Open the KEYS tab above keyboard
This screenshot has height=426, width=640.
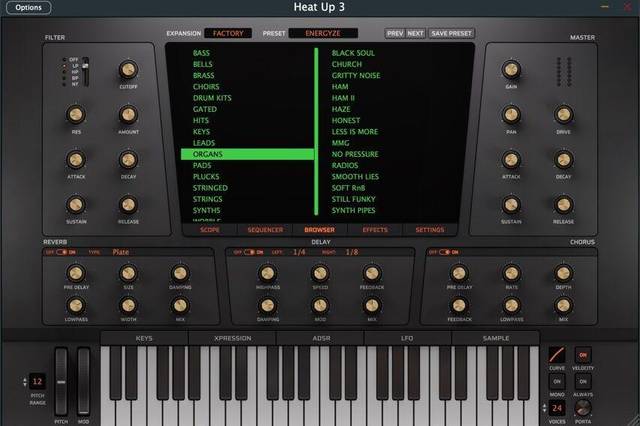pos(144,338)
